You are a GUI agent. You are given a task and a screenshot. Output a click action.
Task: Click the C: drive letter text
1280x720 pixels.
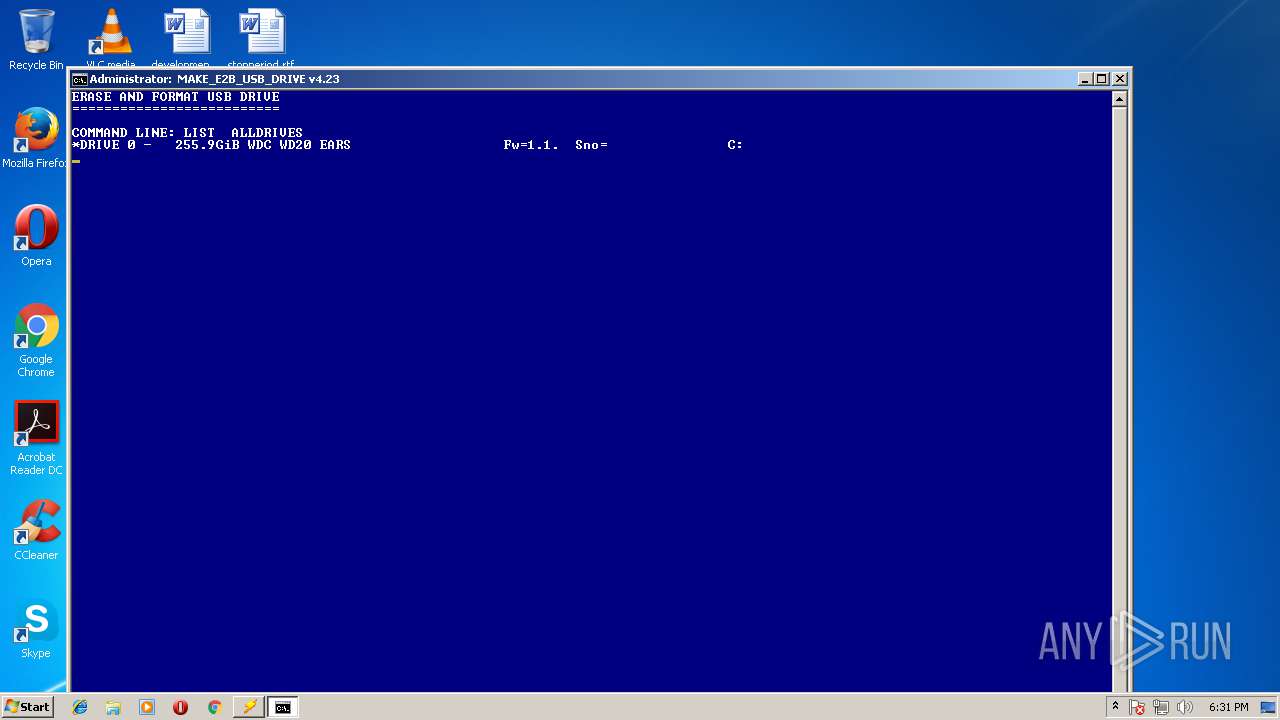[735, 145]
